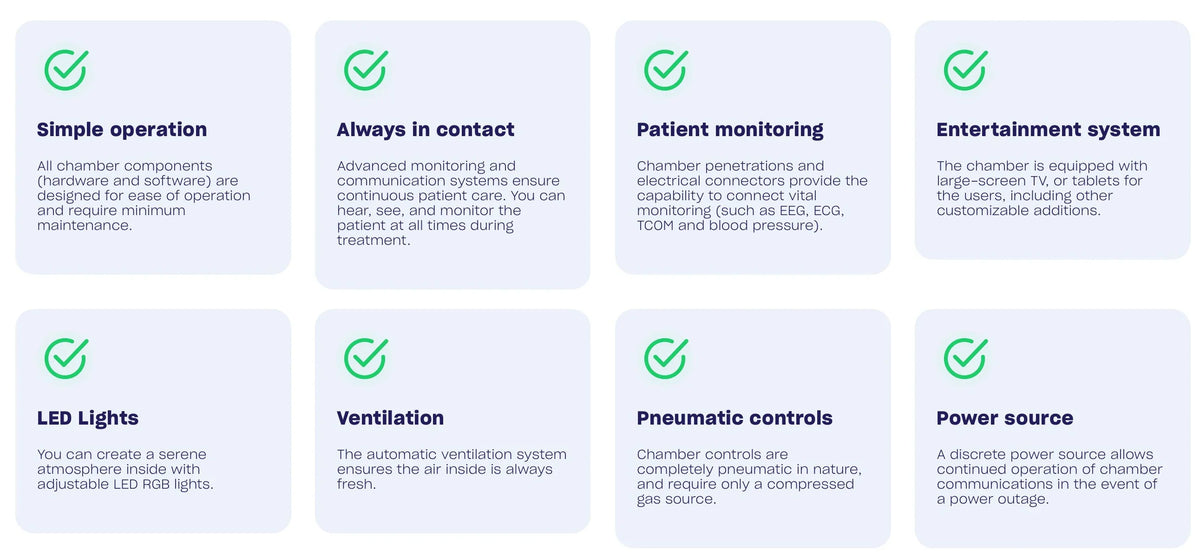Click the adjustable LED RGB lights description
This screenshot has width=1200, height=557.
pos(126,469)
